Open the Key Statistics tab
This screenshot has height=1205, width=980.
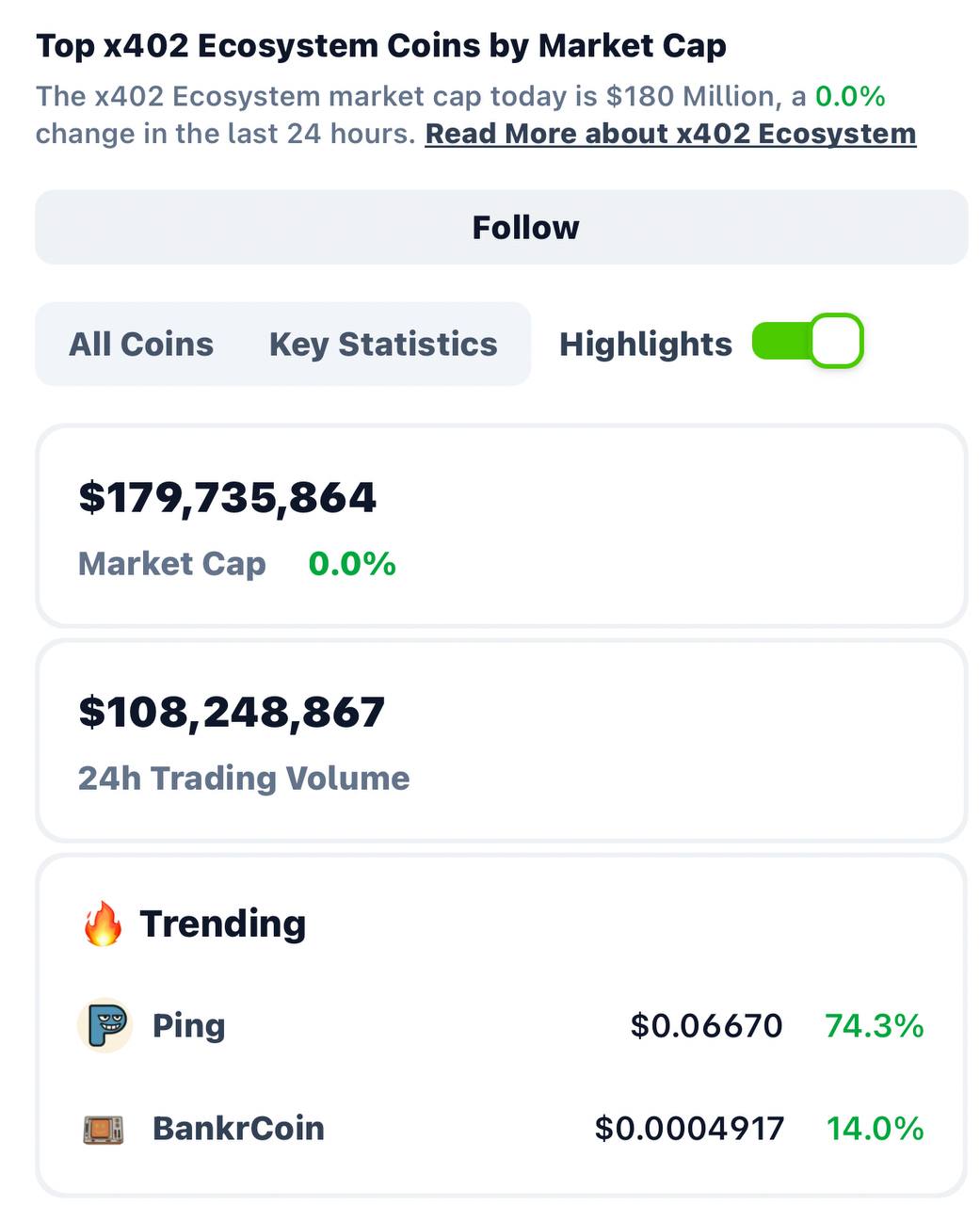(x=383, y=345)
